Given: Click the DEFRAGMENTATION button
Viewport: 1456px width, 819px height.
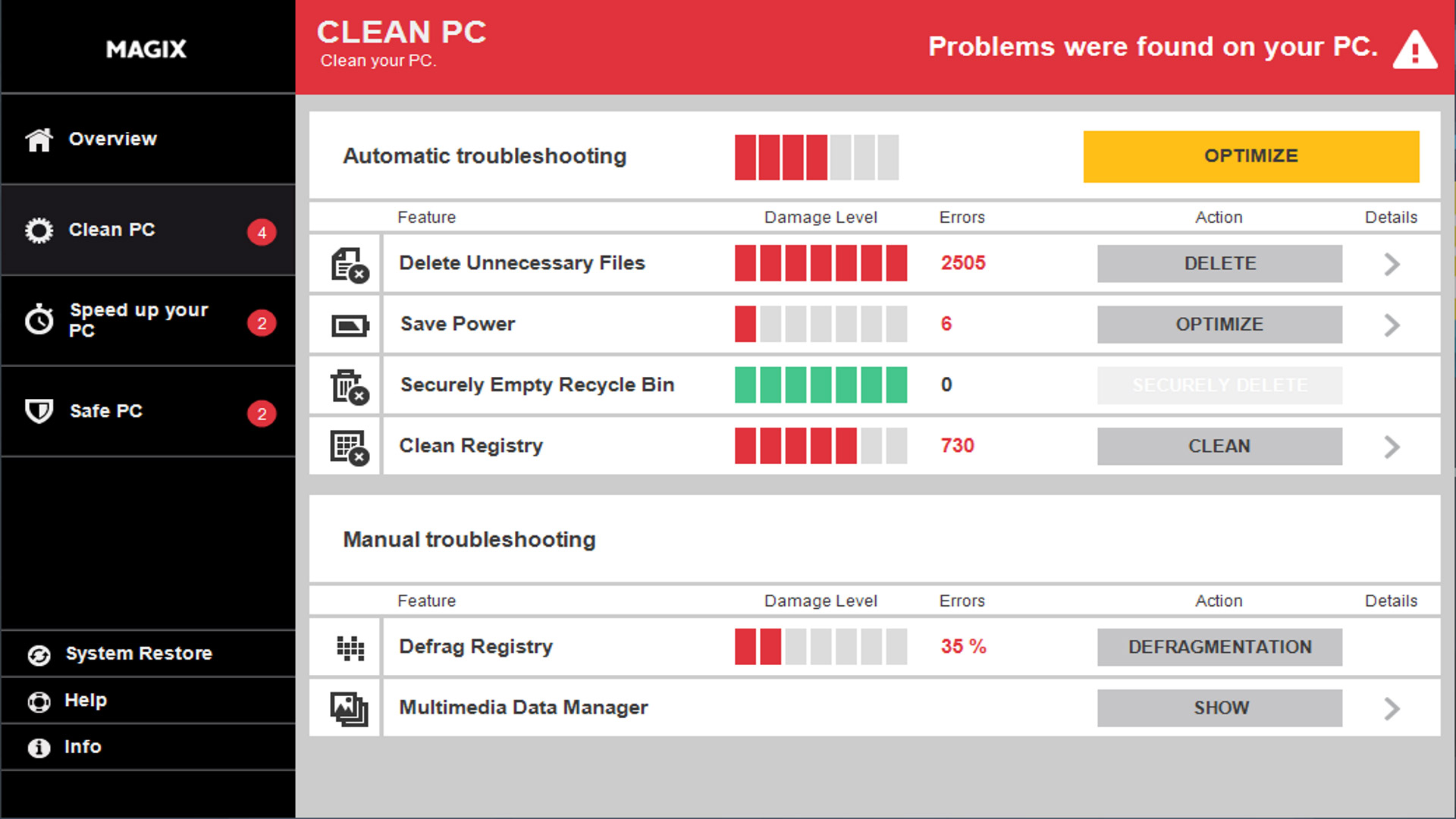Looking at the screenshot, I should [1219, 647].
